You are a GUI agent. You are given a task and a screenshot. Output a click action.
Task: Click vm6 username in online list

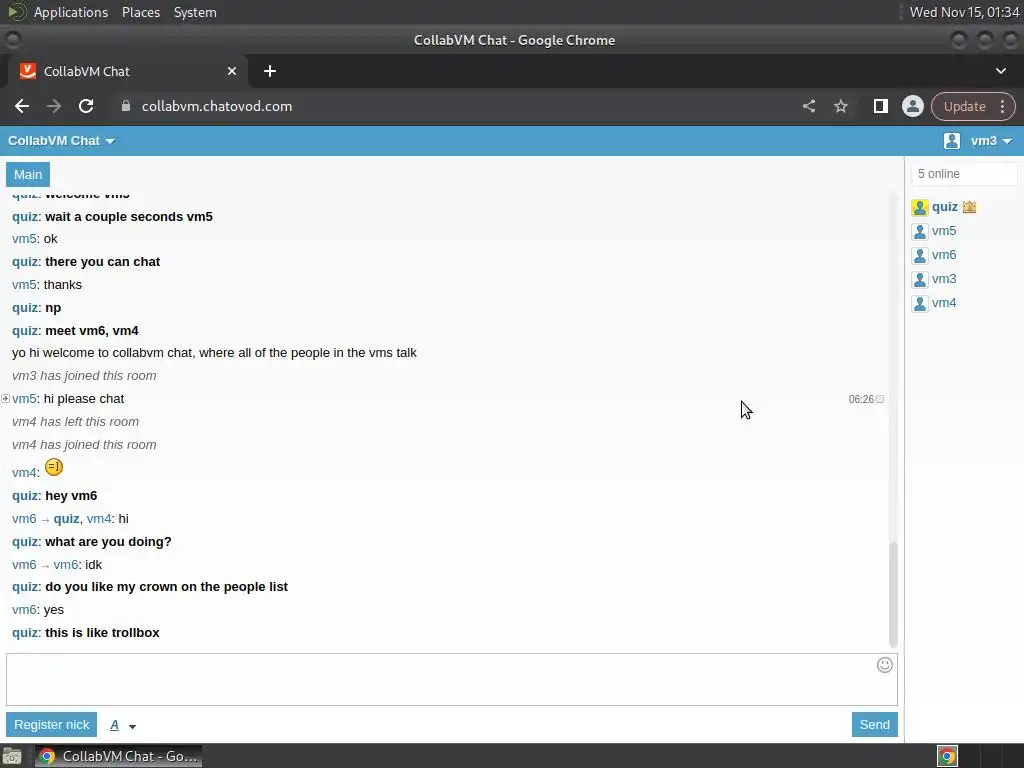[944, 255]
